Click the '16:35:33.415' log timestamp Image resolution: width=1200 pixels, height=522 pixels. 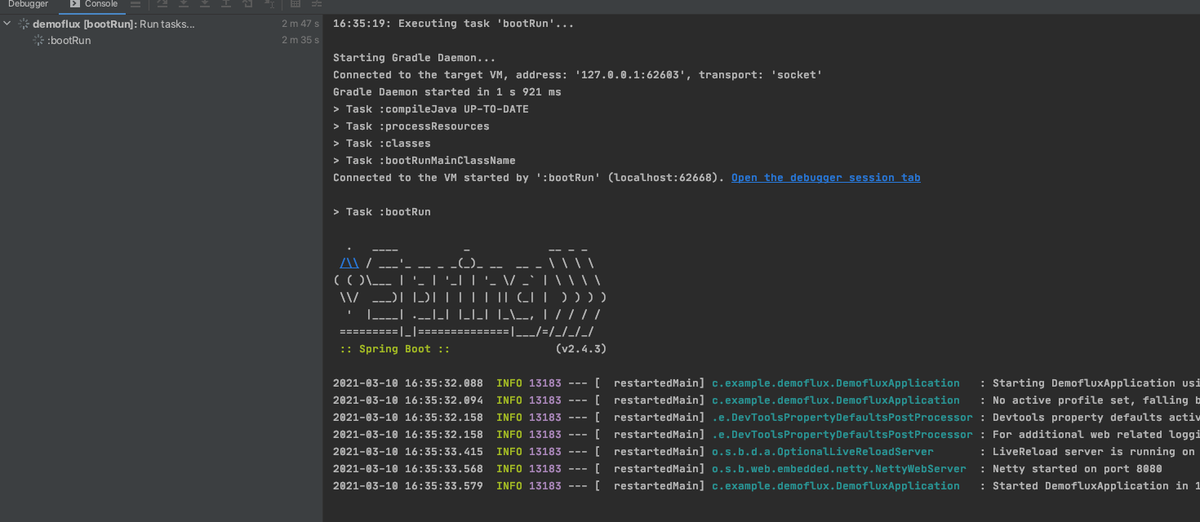[x=444, y=452]
